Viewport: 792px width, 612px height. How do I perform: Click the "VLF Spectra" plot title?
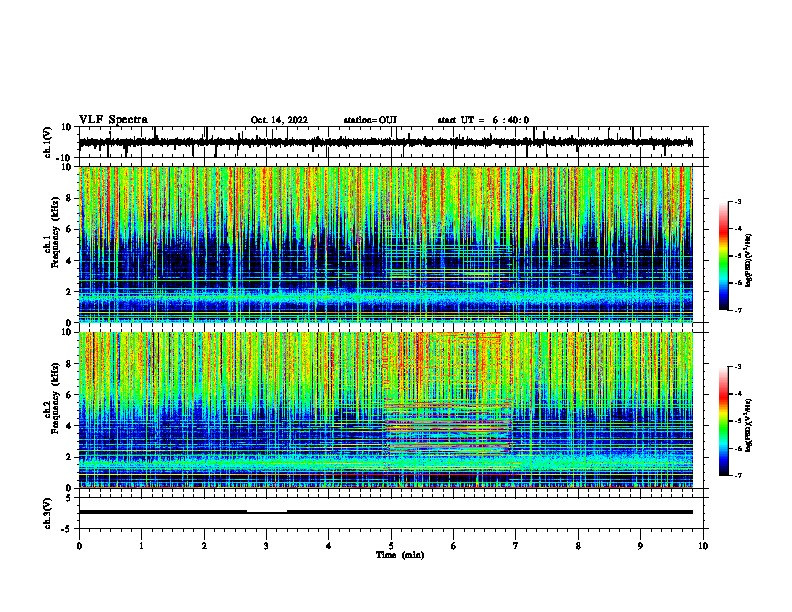coord(113,120)
